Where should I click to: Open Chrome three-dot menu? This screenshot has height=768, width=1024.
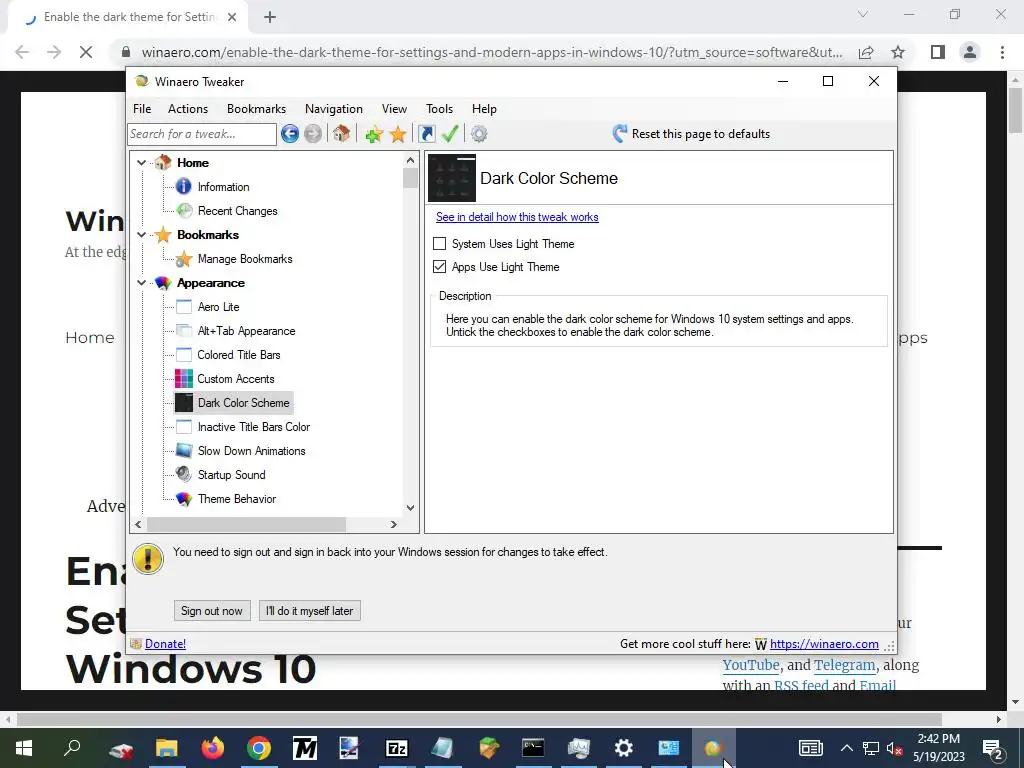coord(1002,52)
